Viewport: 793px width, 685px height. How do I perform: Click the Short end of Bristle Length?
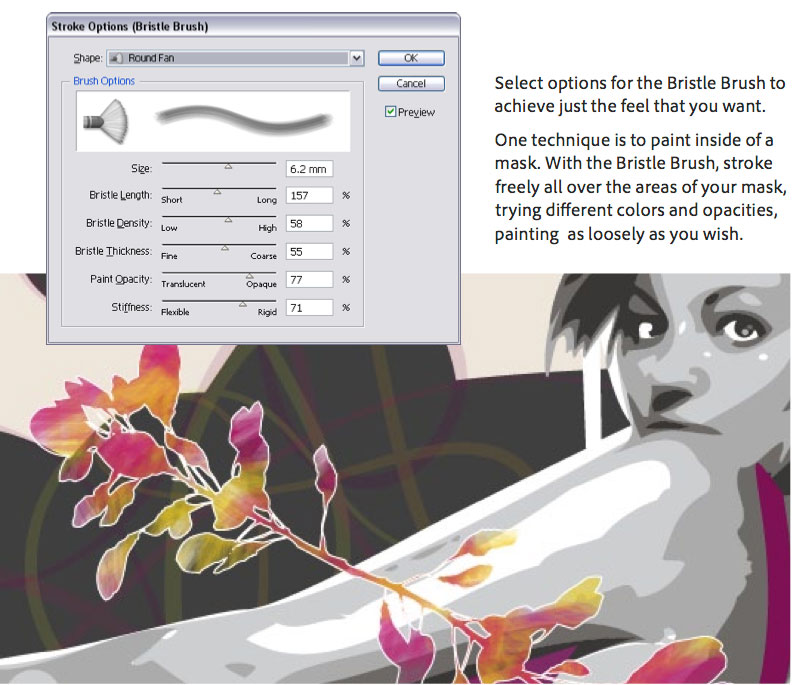point(171,200)
